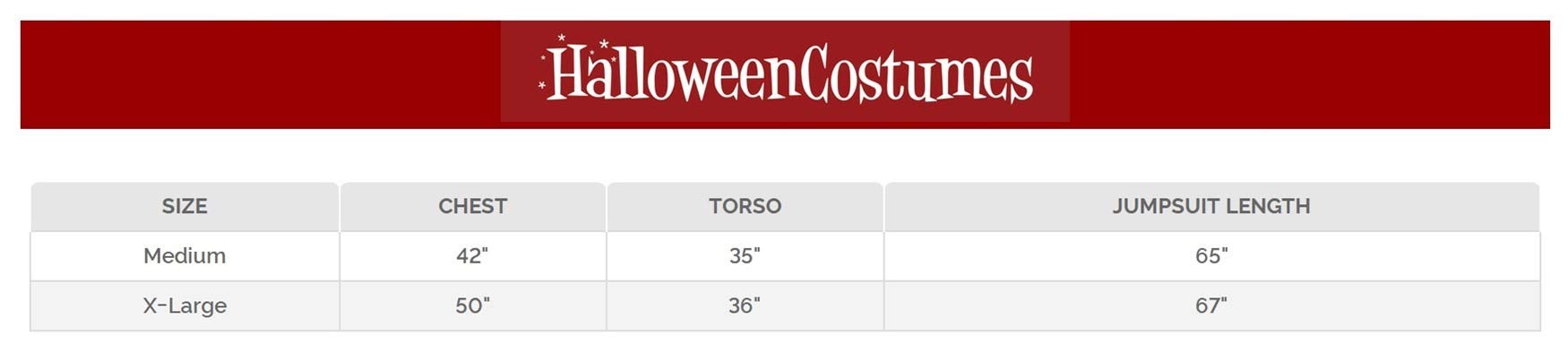Select the 50" chest measurement cell
Viewport: 1568px width, 361px height.
click(472, 305)
